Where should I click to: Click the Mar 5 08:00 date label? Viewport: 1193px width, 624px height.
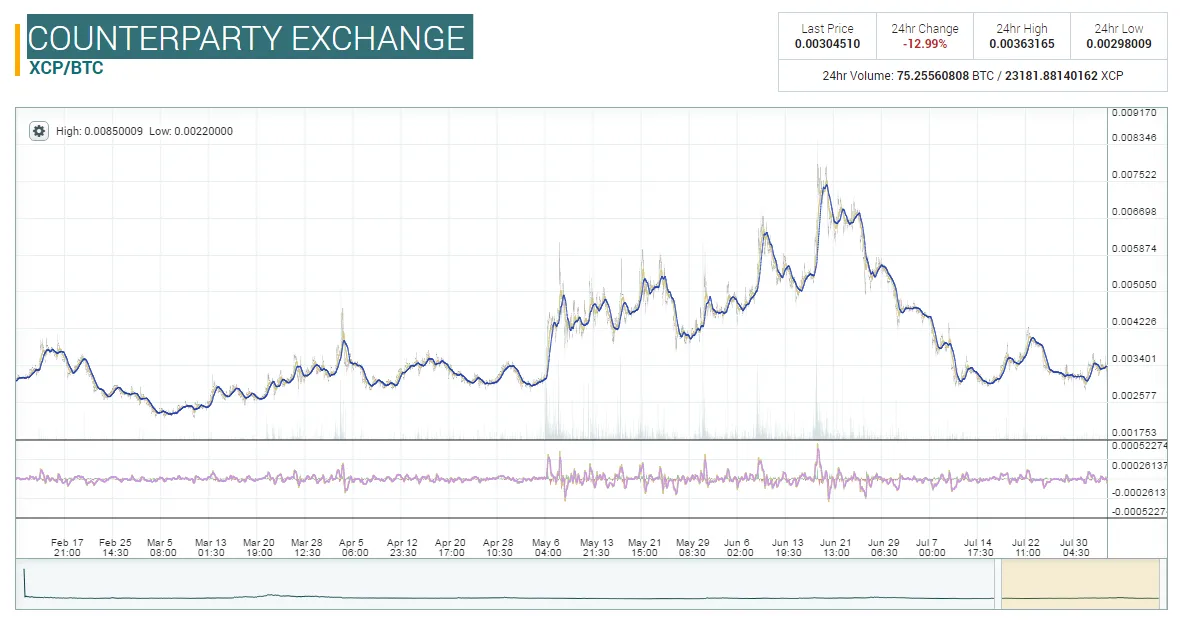pyautogui.click(x=162, y=548)
